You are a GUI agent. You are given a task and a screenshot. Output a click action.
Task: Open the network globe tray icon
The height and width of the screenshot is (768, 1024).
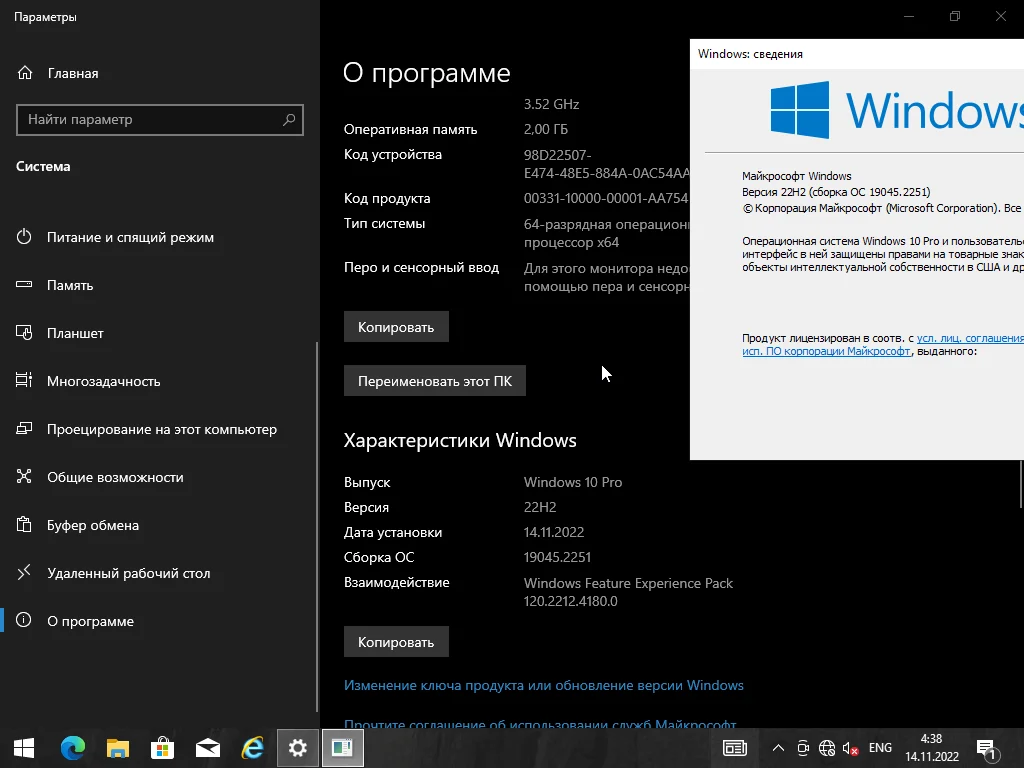tap(827, 748)
